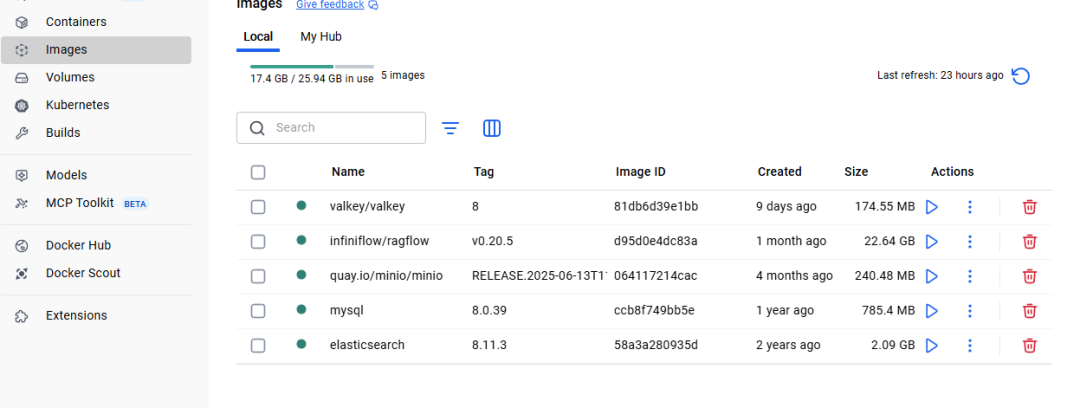Sort by the Created column header
Screen dimensions: 1080x408
(780, 172)
